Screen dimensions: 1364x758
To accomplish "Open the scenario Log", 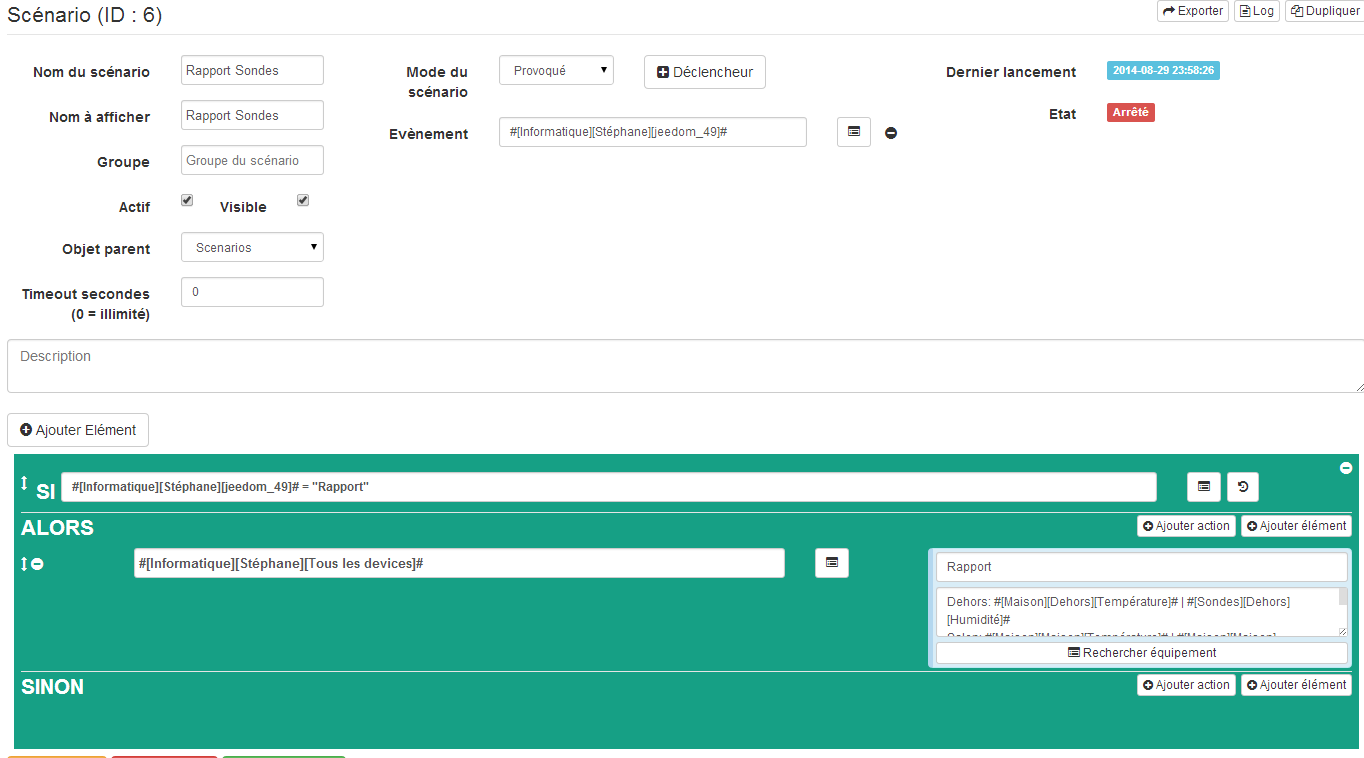I will coord(1256,11).
